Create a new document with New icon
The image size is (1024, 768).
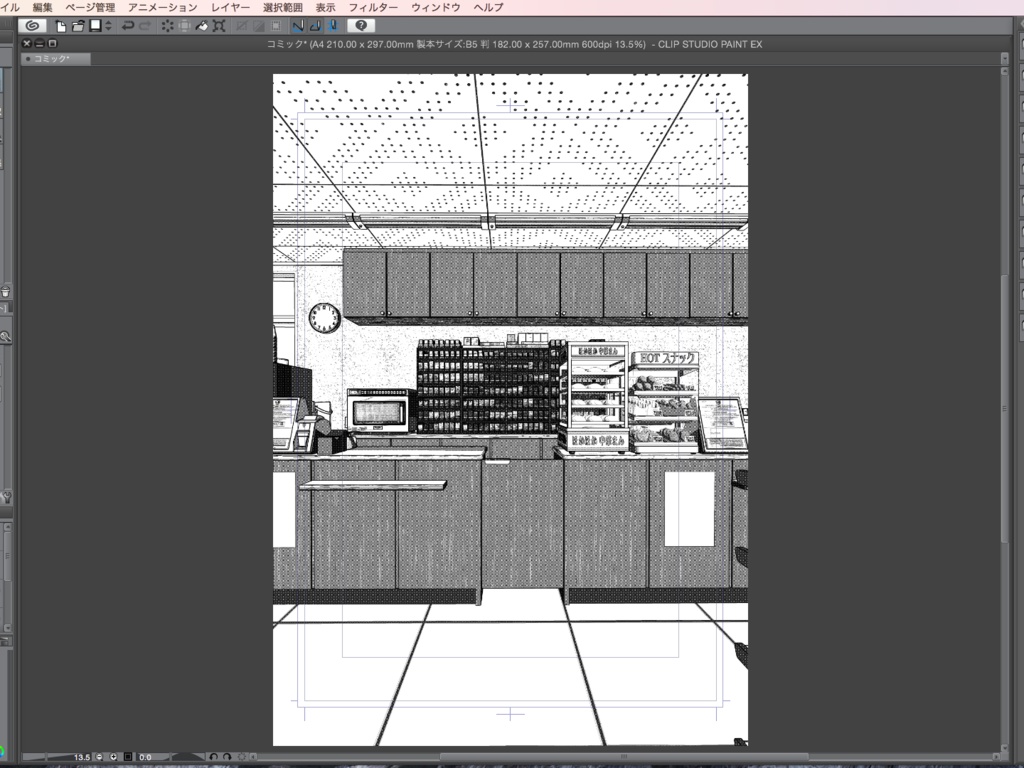(x=61, y=26)
